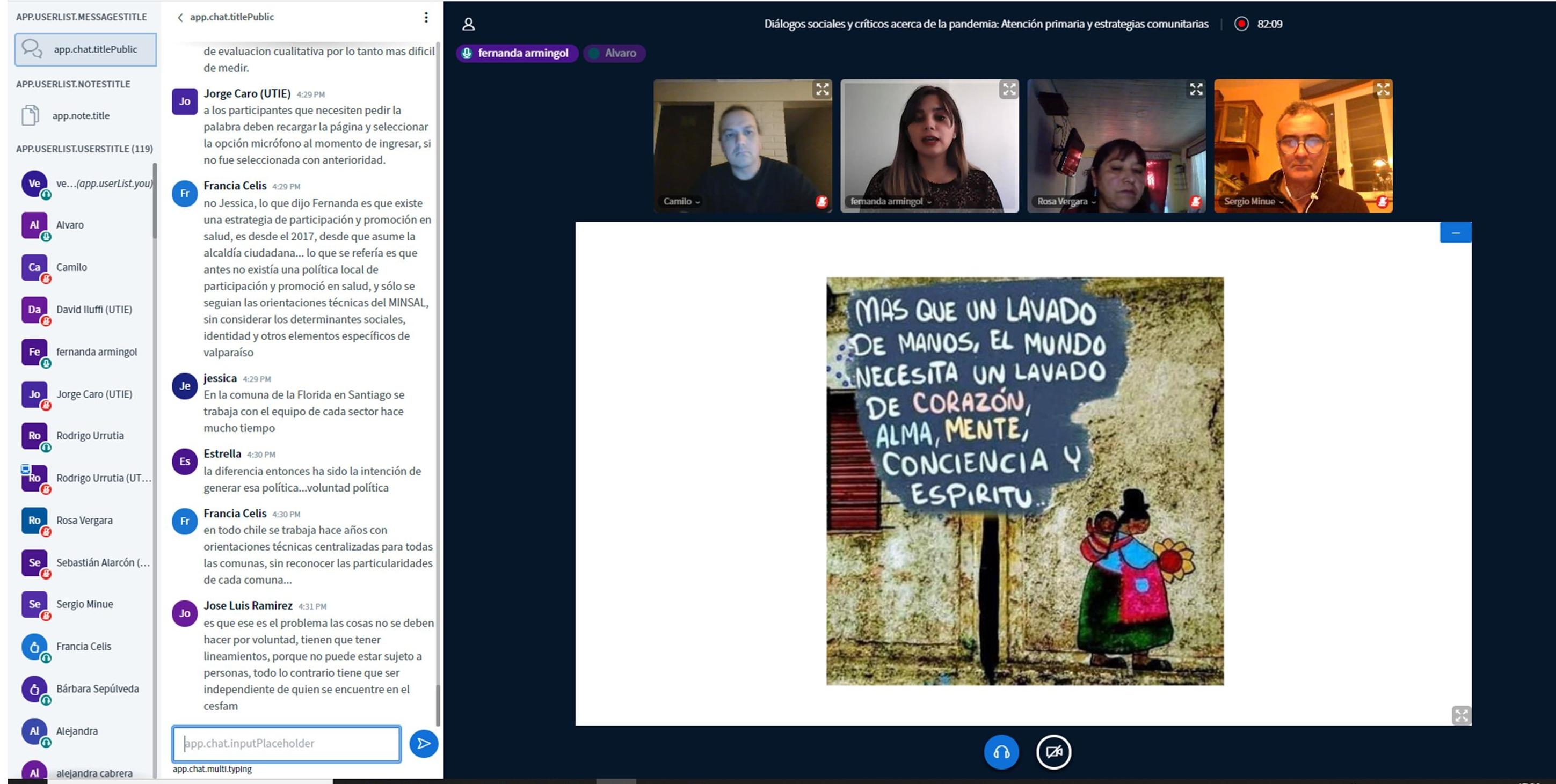The height and width of the screenshot is (784, 1556).
Task: Click the red recording indicator
Action: point(1241,24)
